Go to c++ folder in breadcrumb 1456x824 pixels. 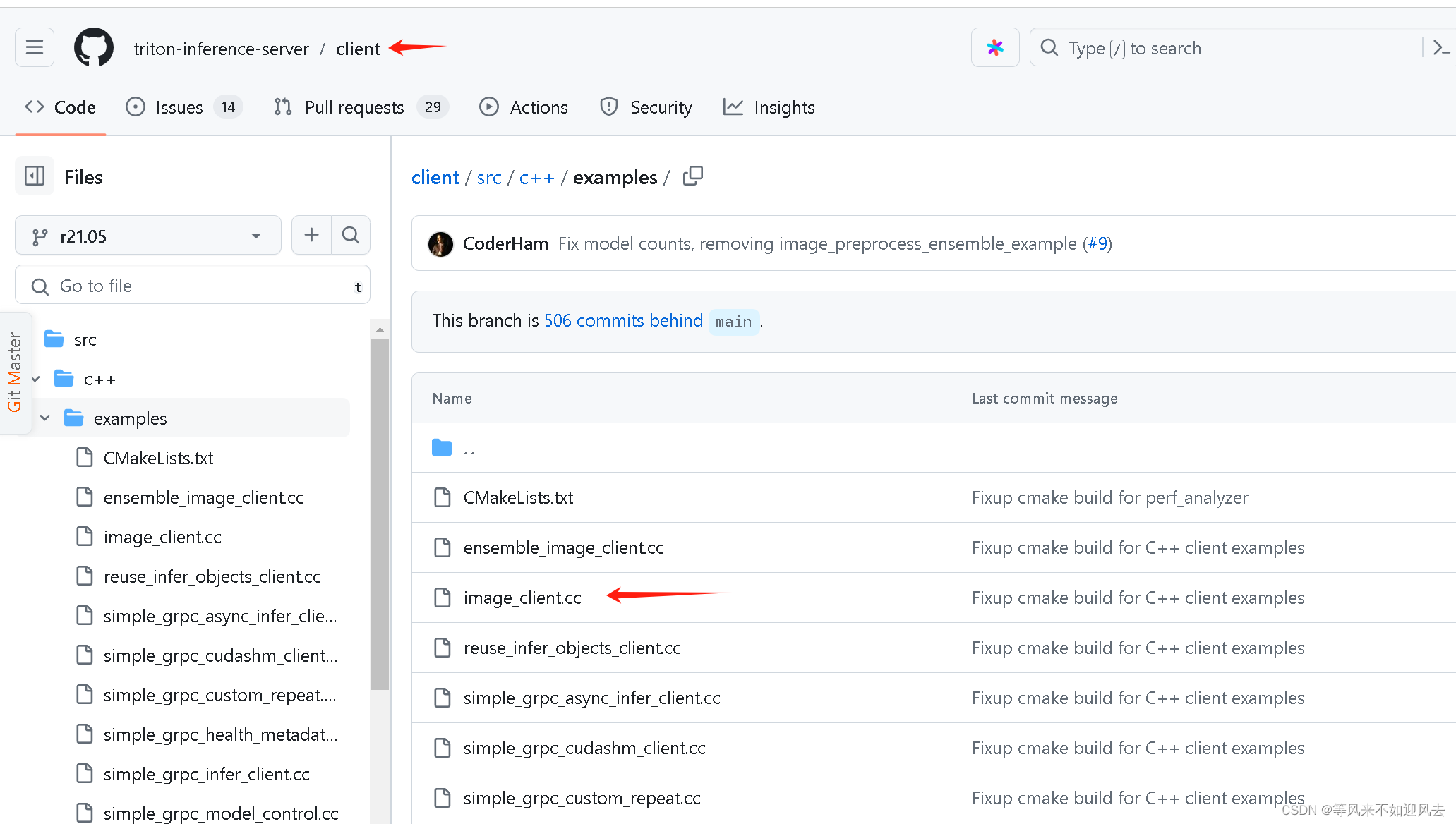click(537, 177)
